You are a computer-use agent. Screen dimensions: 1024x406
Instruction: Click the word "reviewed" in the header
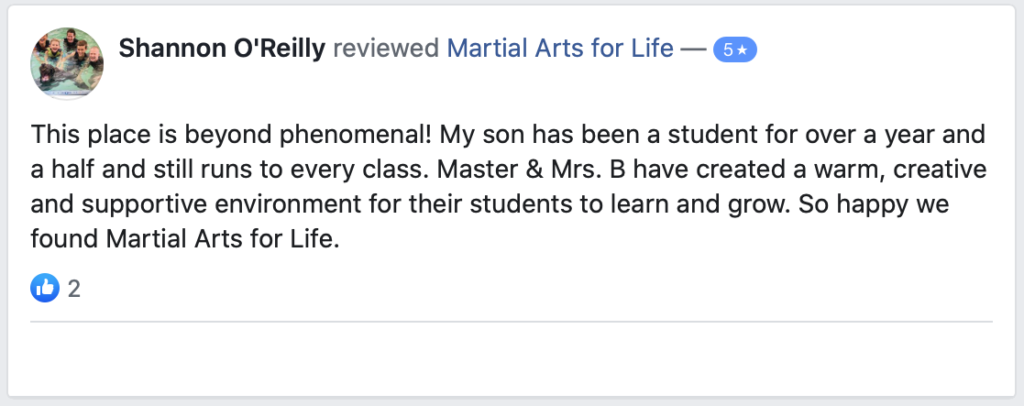[x=386, y=49]
